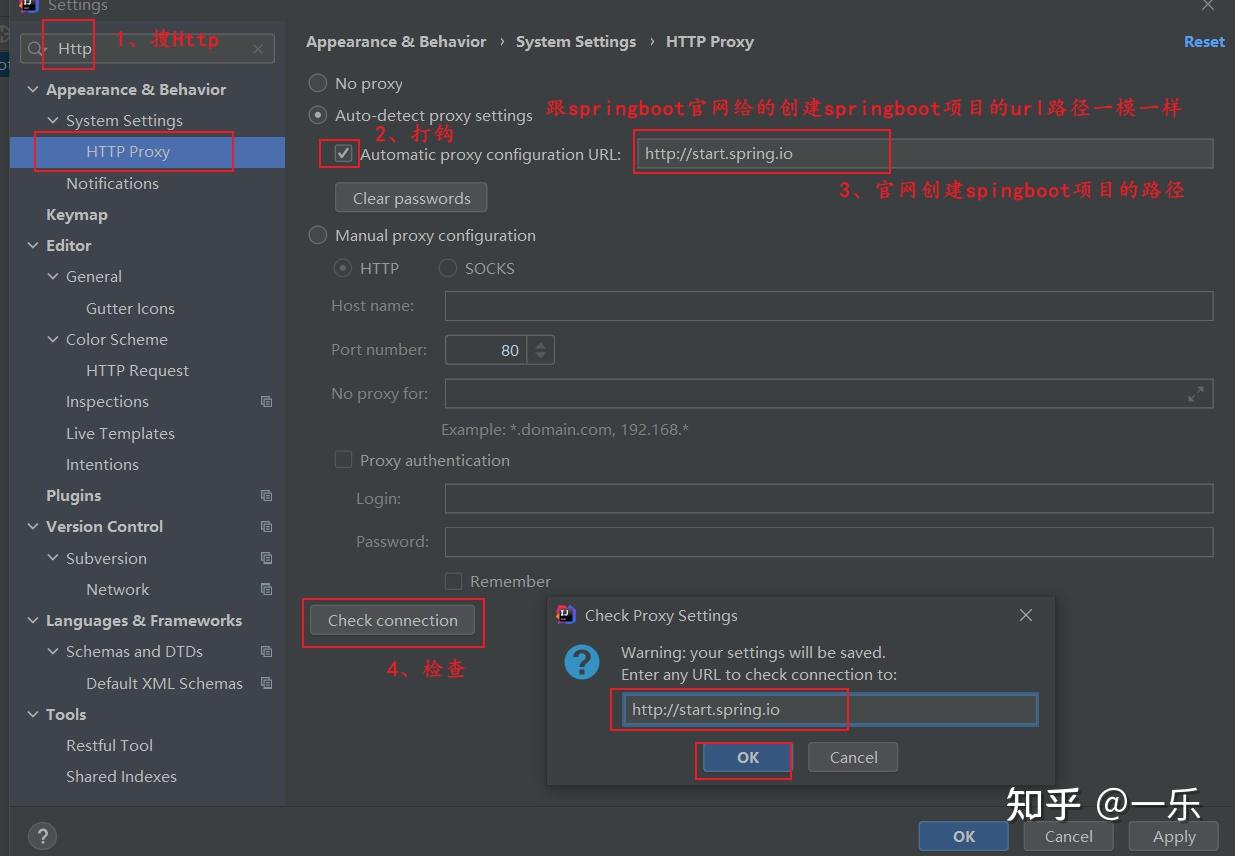Viewport: 1235px width, 856px height.
Task: Enable Proxy authentication
Action: coord(343,460)
